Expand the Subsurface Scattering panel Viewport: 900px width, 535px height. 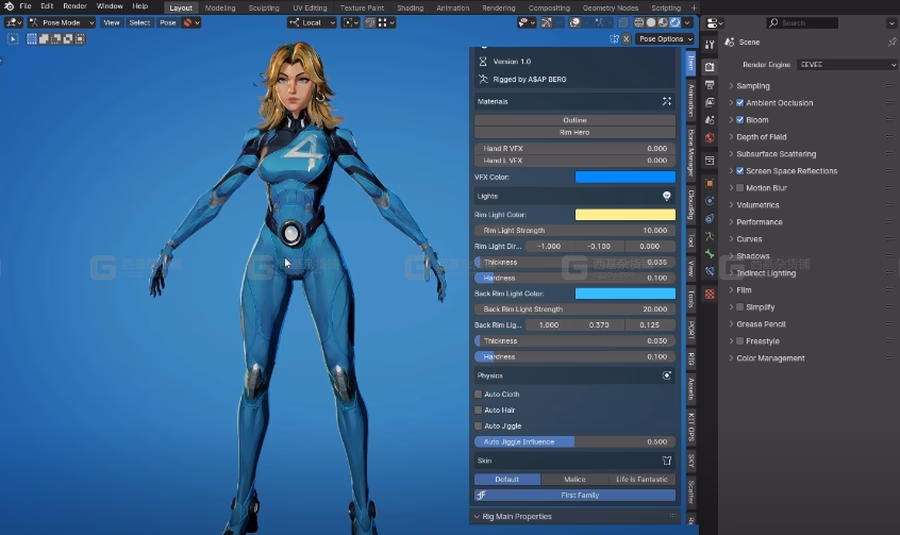776,154
